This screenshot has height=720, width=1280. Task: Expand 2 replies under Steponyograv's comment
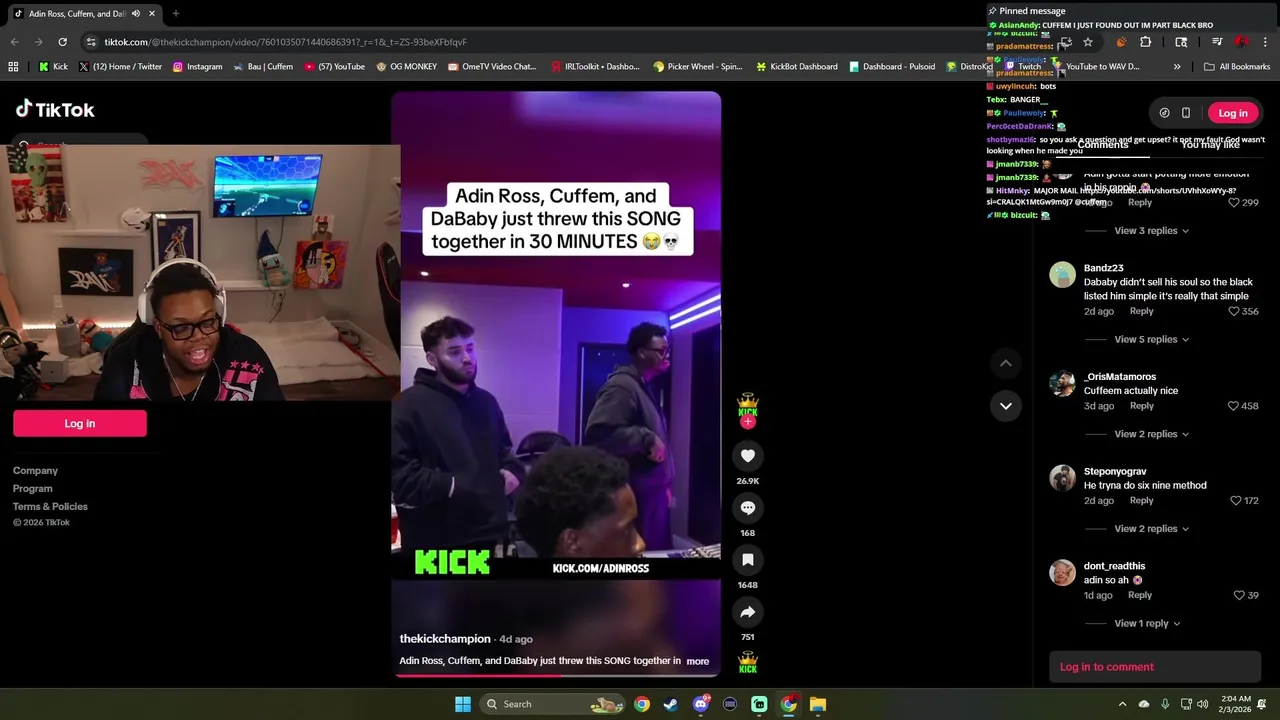(1151, 529)
